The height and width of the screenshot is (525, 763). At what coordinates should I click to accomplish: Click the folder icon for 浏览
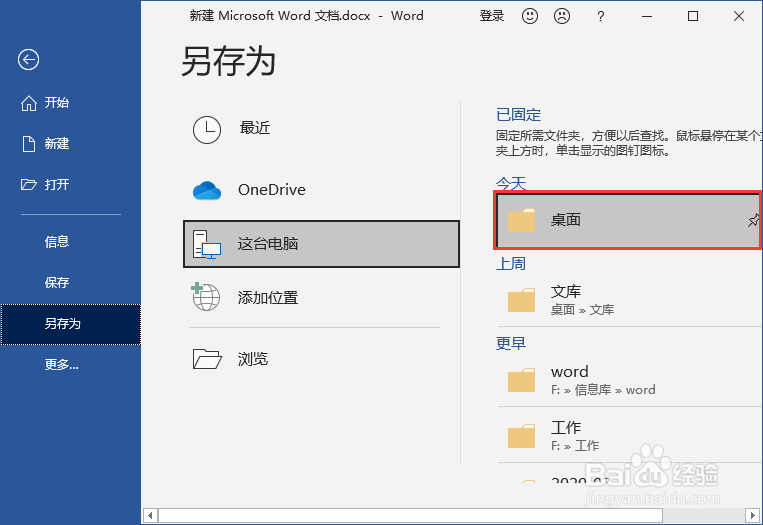[x=207, y=359]
